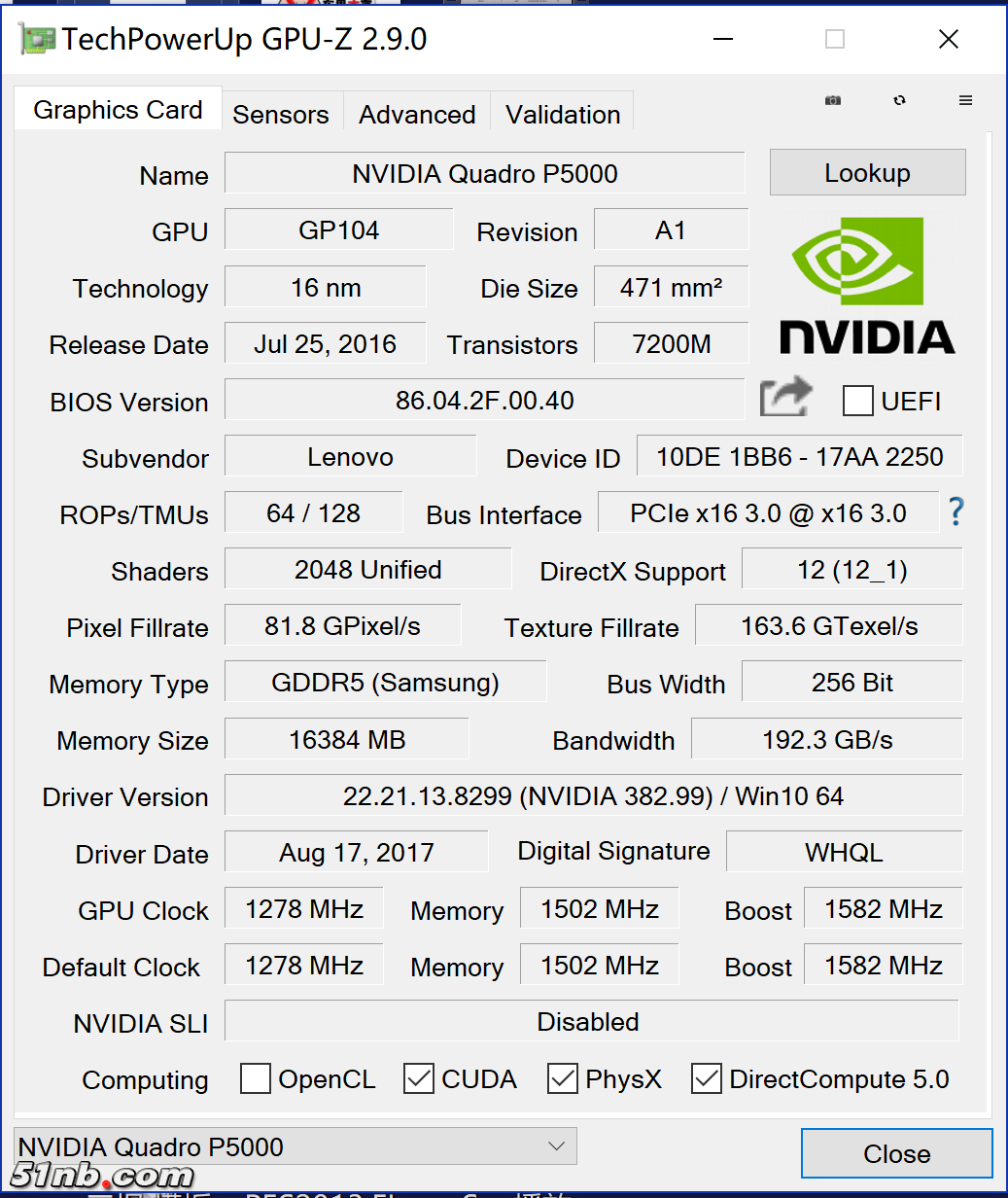Toggle the UEFI checkbox

pyautogui.click(x=857, y=401)
